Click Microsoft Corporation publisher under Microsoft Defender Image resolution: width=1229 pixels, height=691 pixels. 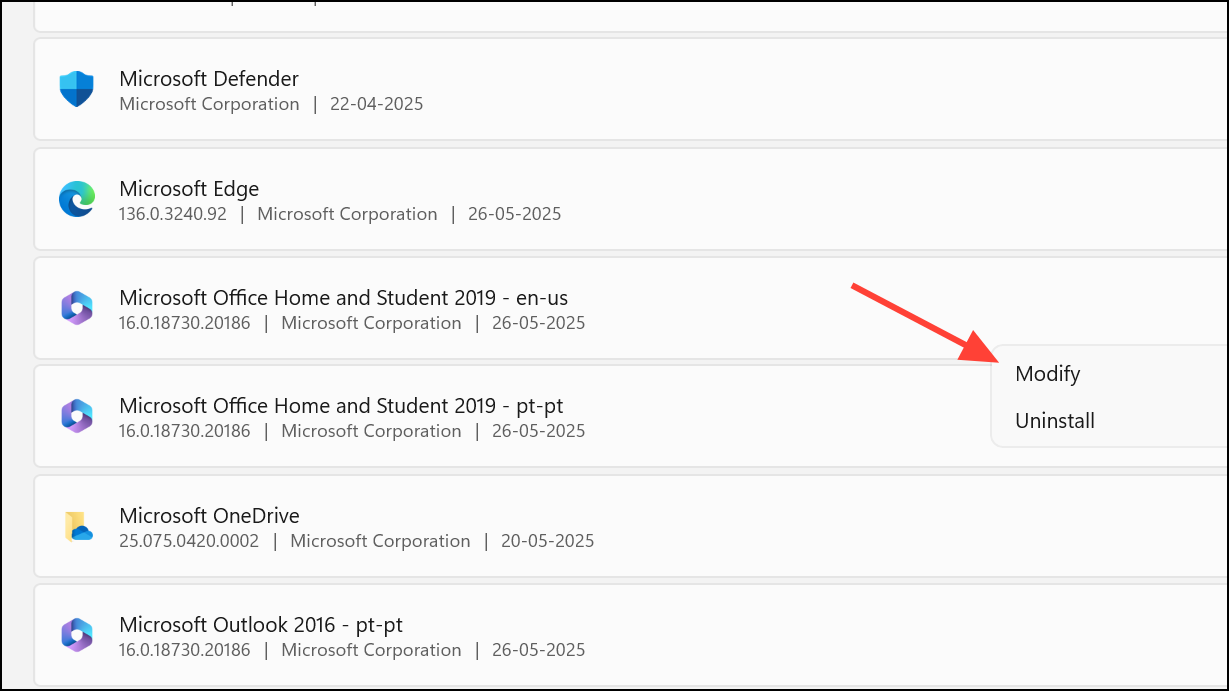pos(209,104)
